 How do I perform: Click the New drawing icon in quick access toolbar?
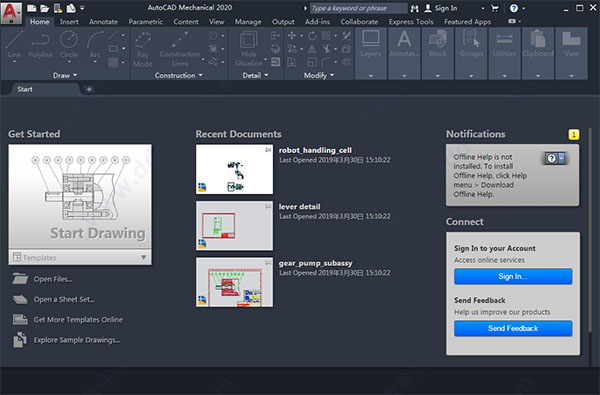pyautogui.click(x=32, y=8)
